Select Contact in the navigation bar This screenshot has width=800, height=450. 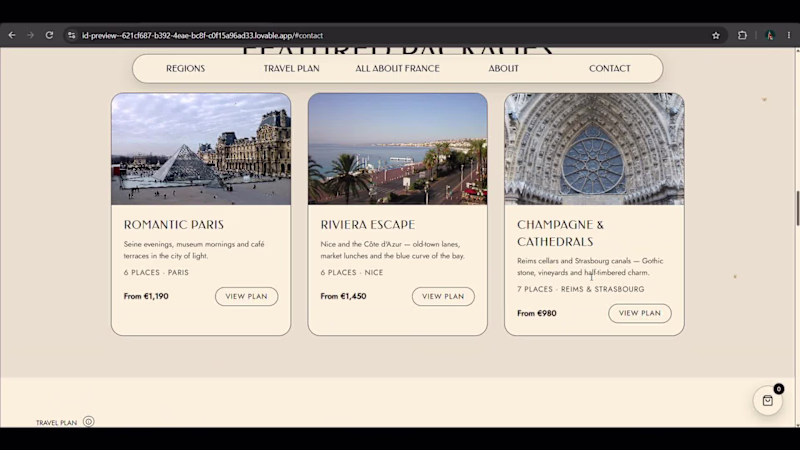610,68
